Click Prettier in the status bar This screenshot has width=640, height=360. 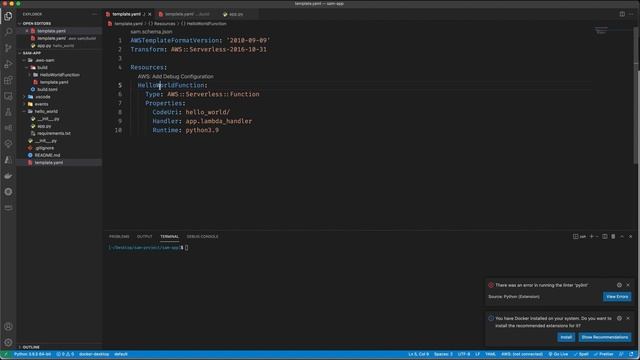(604, 354)
